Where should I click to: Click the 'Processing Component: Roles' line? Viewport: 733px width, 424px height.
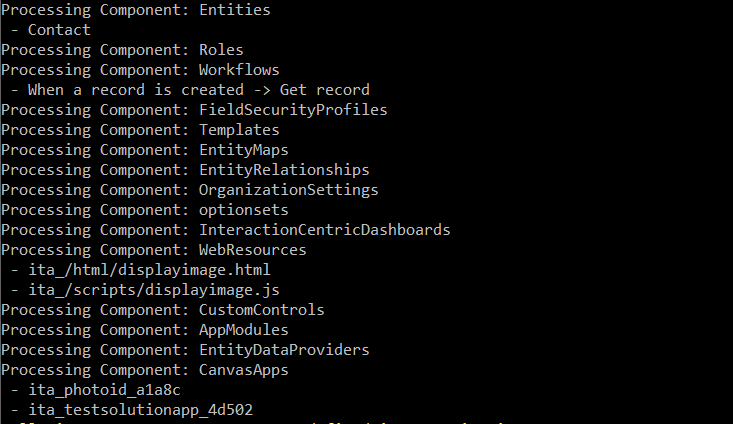[122, 50]
